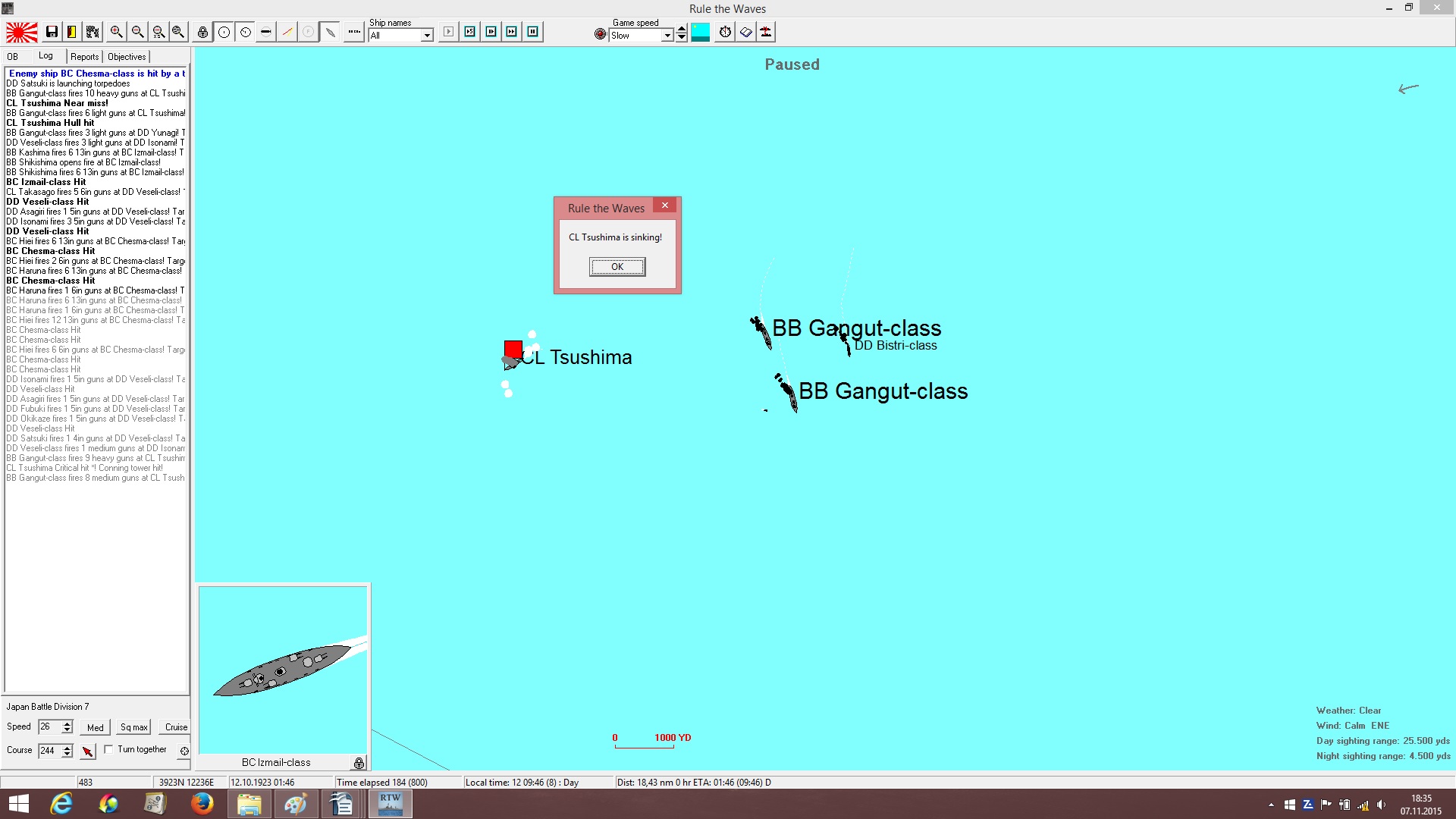Click the fast-forward playback button
This screenshot has width=1456, height=819.
tap(512, 32)
